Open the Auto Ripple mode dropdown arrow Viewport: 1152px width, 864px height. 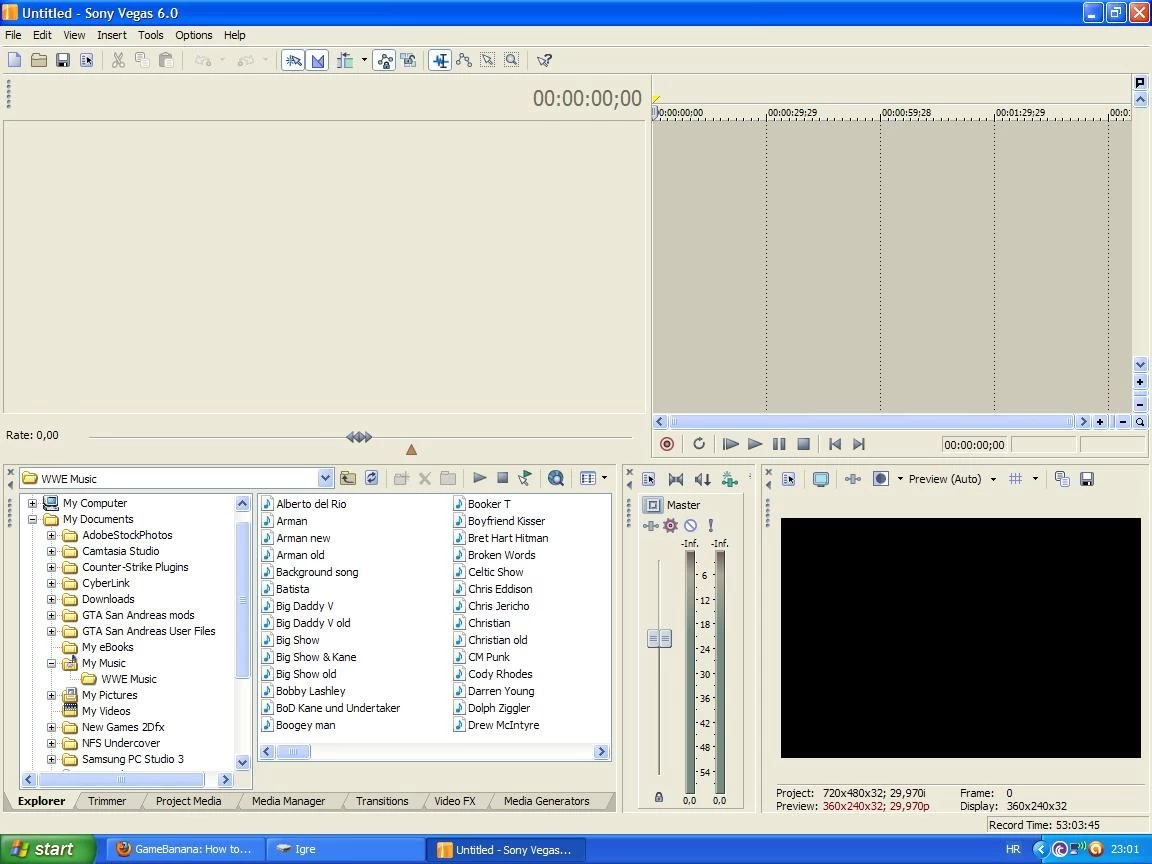[x=364, y=60]
